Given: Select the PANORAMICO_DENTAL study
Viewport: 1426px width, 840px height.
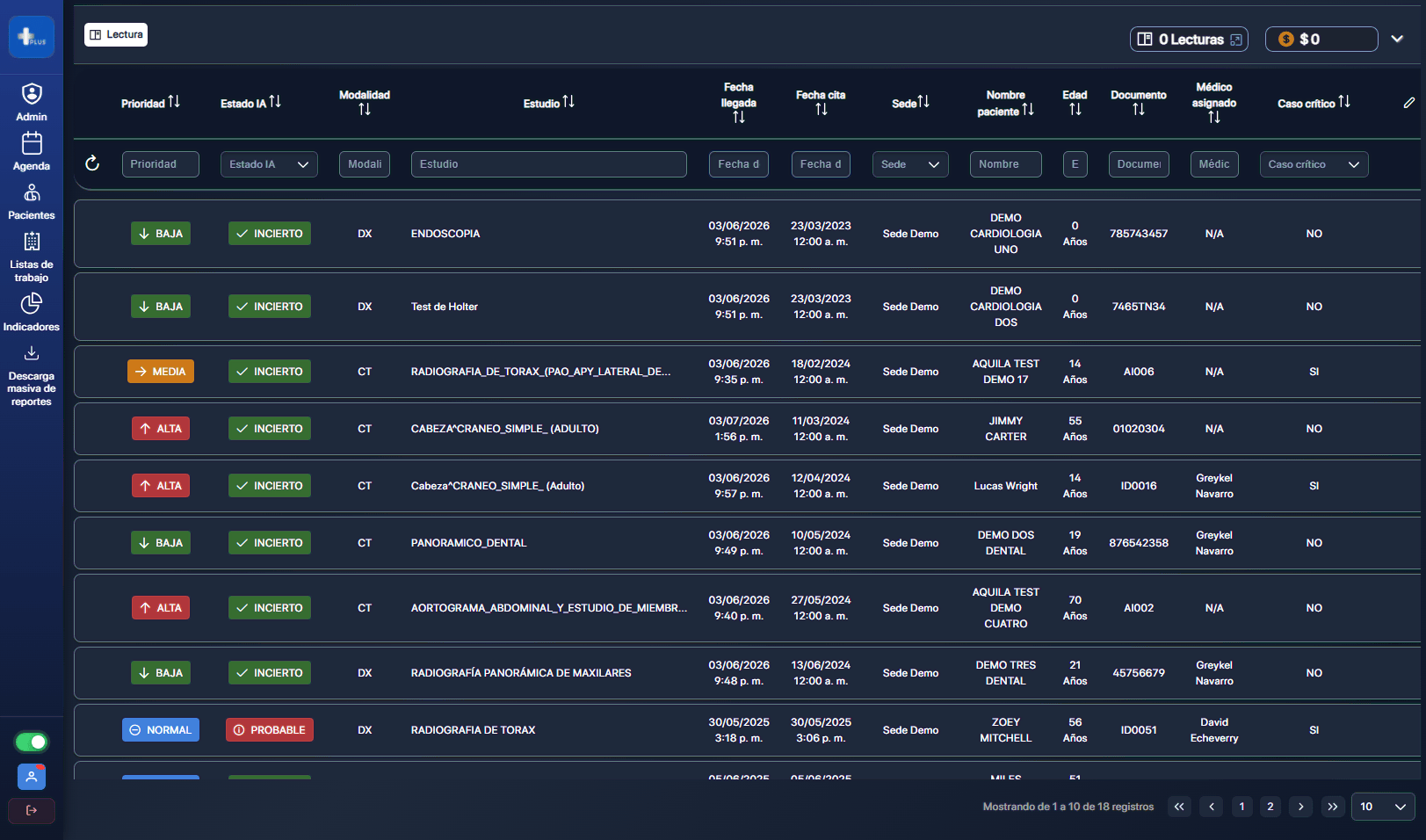Looking at the screenshot, I should click(469, 543).
